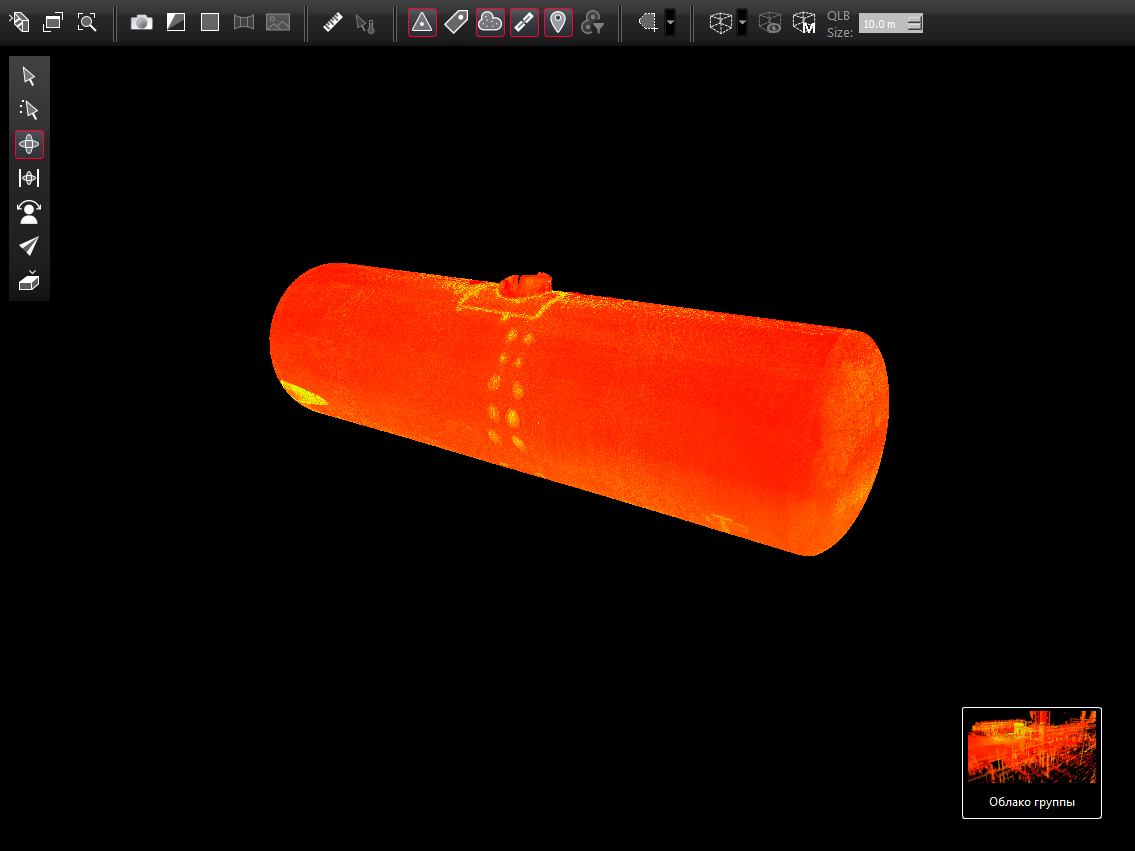The height and width of the screenshot is (851, 1135).
Task: Click the half-shaded diagonal square icon
Action: click(176, 22)
